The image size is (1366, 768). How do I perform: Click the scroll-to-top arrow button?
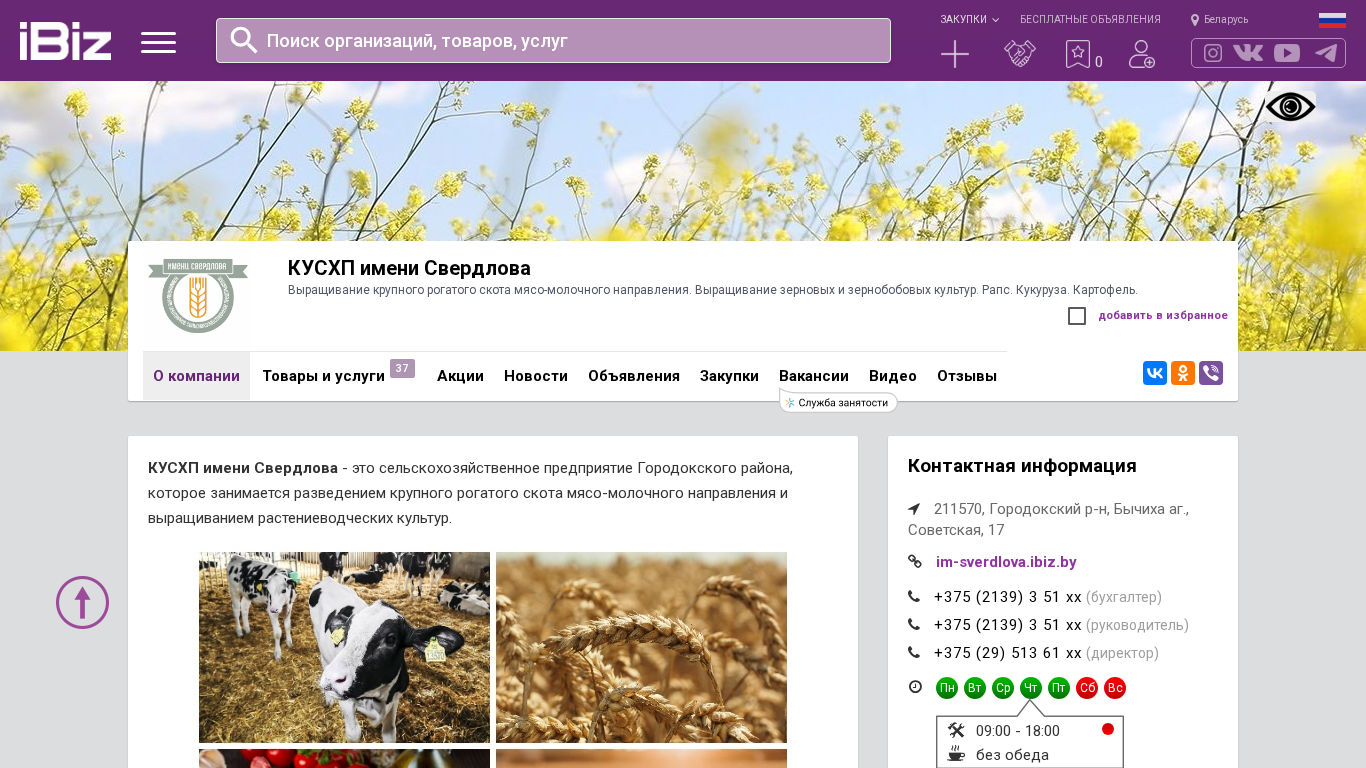(x=82, y=602)
